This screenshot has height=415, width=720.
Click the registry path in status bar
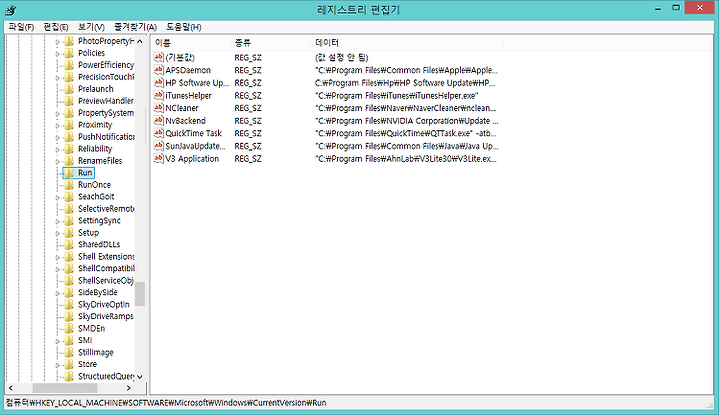tap(166, 403)
